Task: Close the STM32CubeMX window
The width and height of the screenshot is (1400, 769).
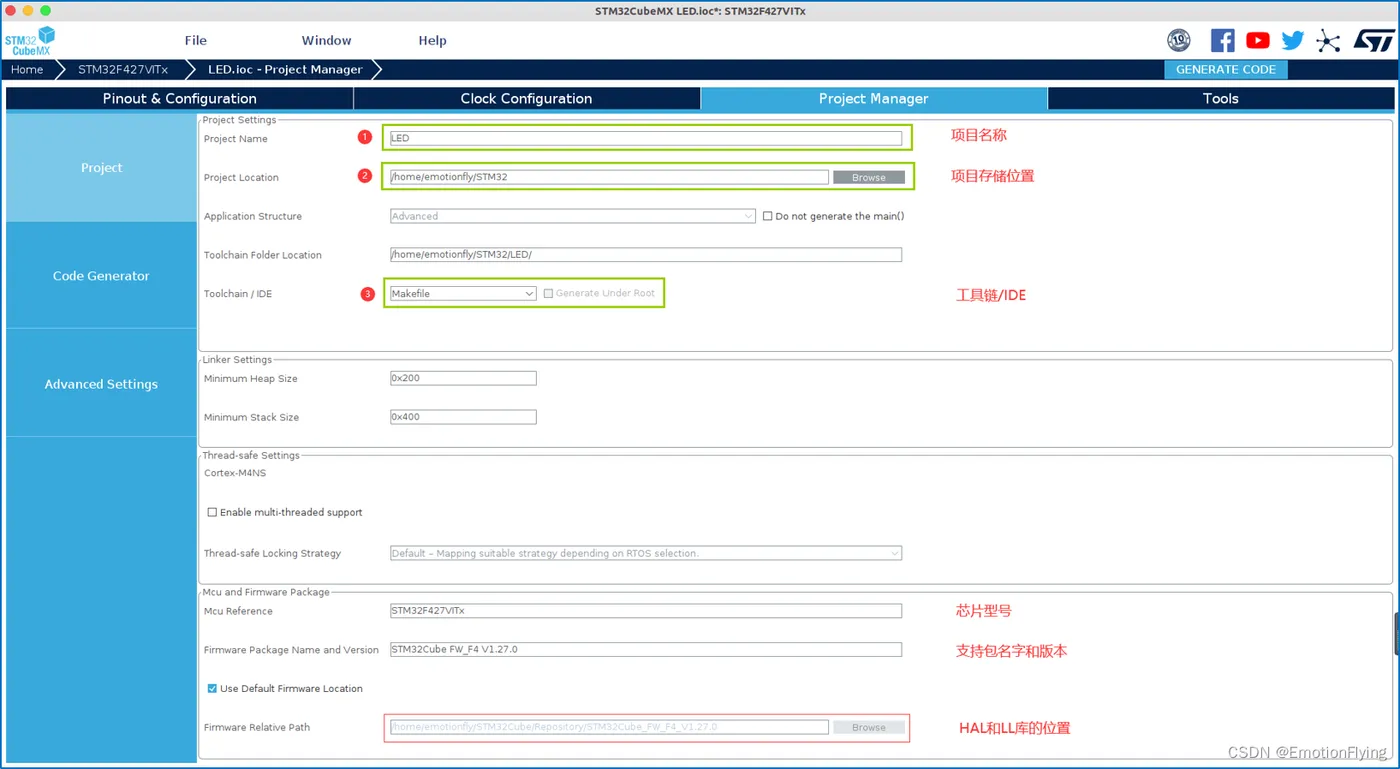Action: (10, 10)
